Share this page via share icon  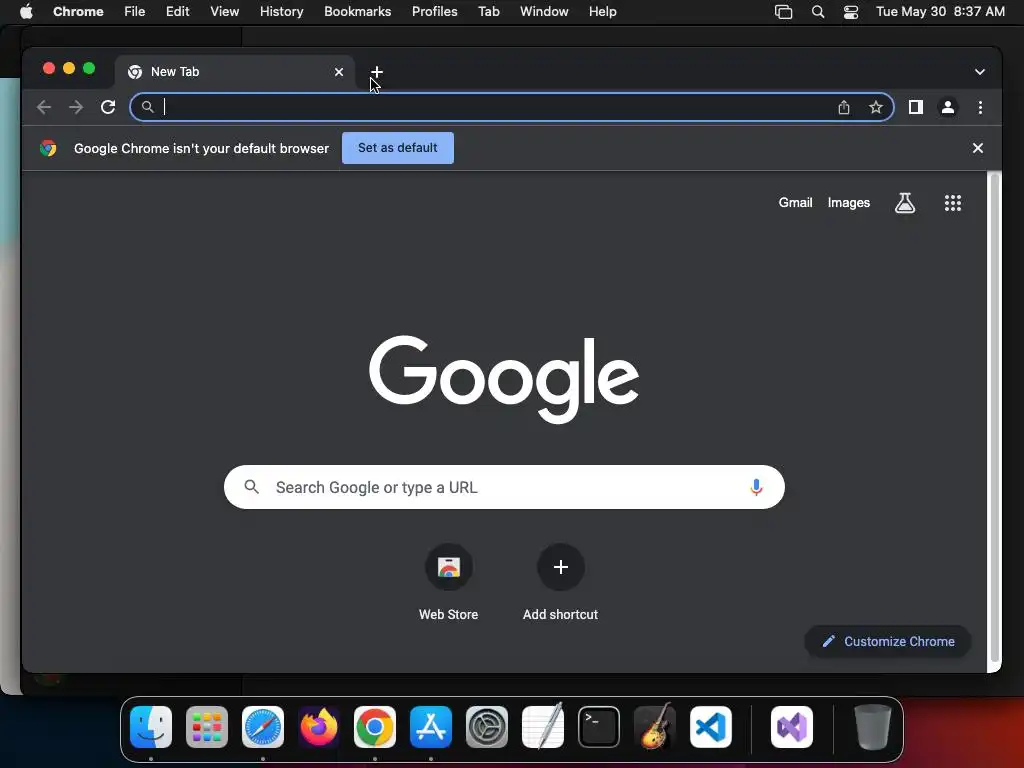(x=844, y=107)
